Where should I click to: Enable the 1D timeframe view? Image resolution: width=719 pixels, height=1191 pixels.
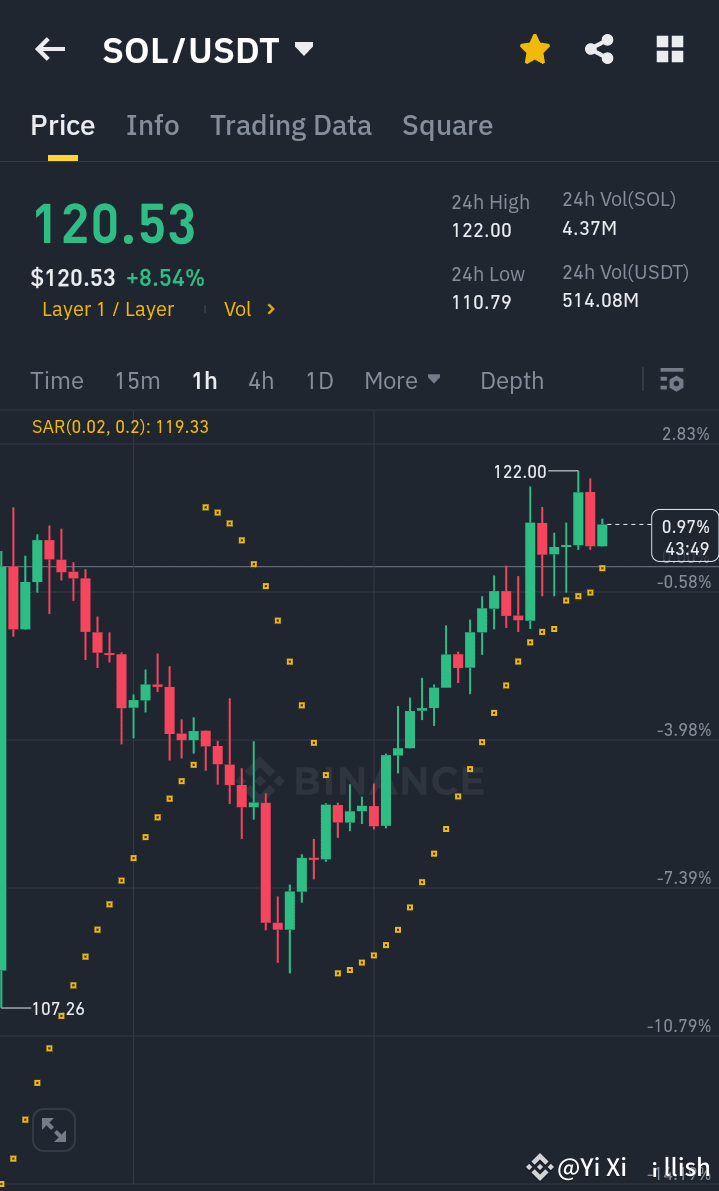coord(319,380)
